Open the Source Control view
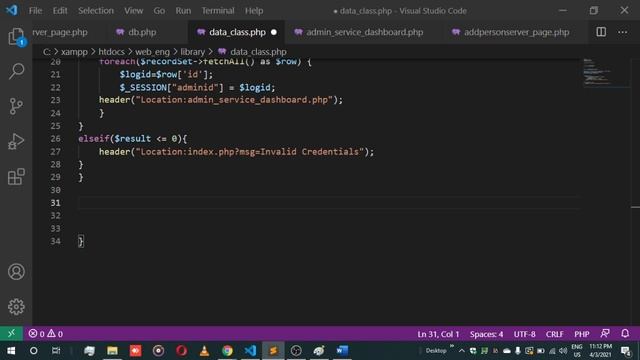The width and height of the screenshot is (640, 360). pos(16,107)
